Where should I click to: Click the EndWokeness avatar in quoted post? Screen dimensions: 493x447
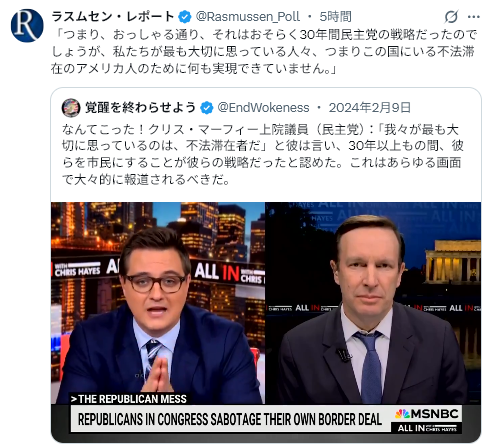(x=71, y=108)
